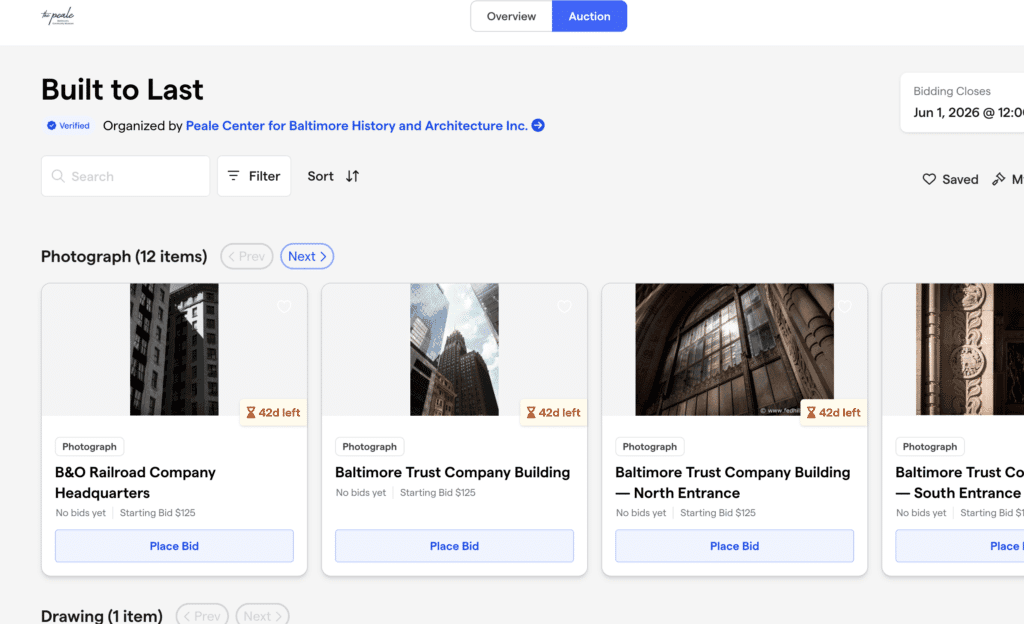Image resolution: width=1024 pixels, height=624 pixels.
Task: Select the Auction tab
Action: pyautogui.click(x=589, y=16)
